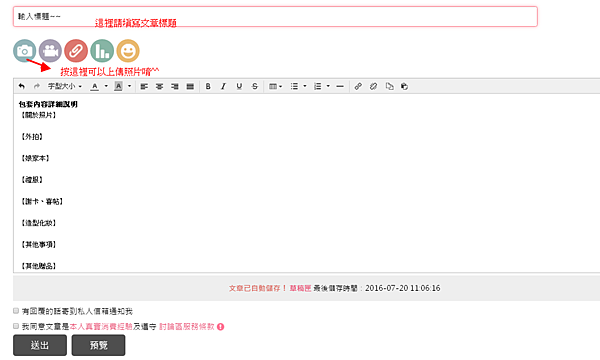Align text to the right
Image resolution: width=600 pixels, height=360 pixels.
[174, 86]
